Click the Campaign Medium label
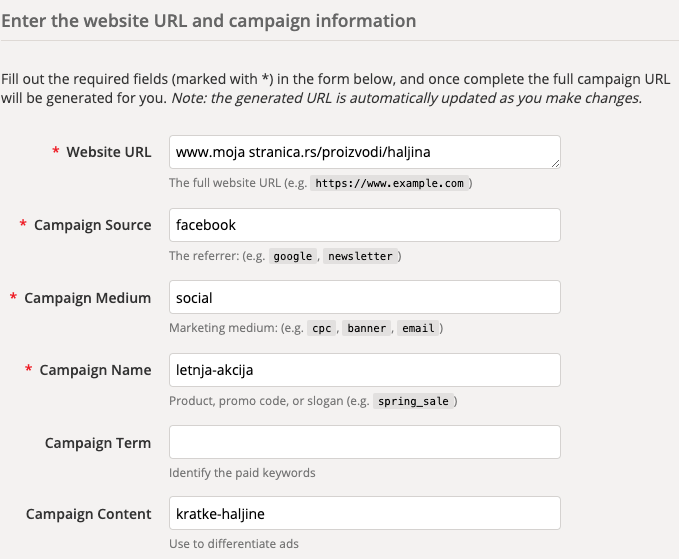Viewport: 679px width, 559px height. (87, 298)
